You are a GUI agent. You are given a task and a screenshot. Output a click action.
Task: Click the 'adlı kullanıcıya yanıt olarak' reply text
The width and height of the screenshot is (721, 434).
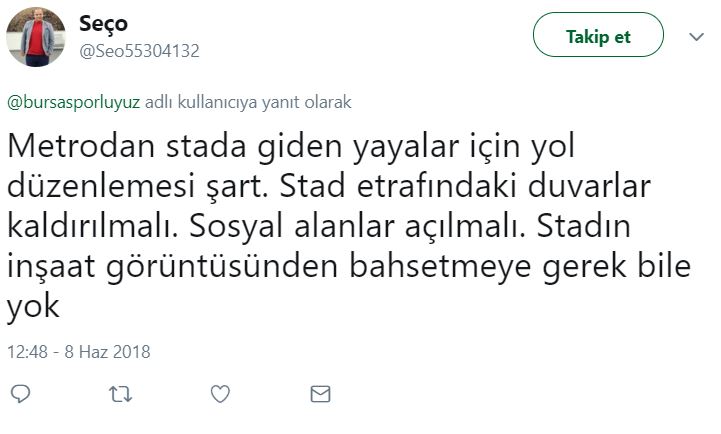click(248, 102)
